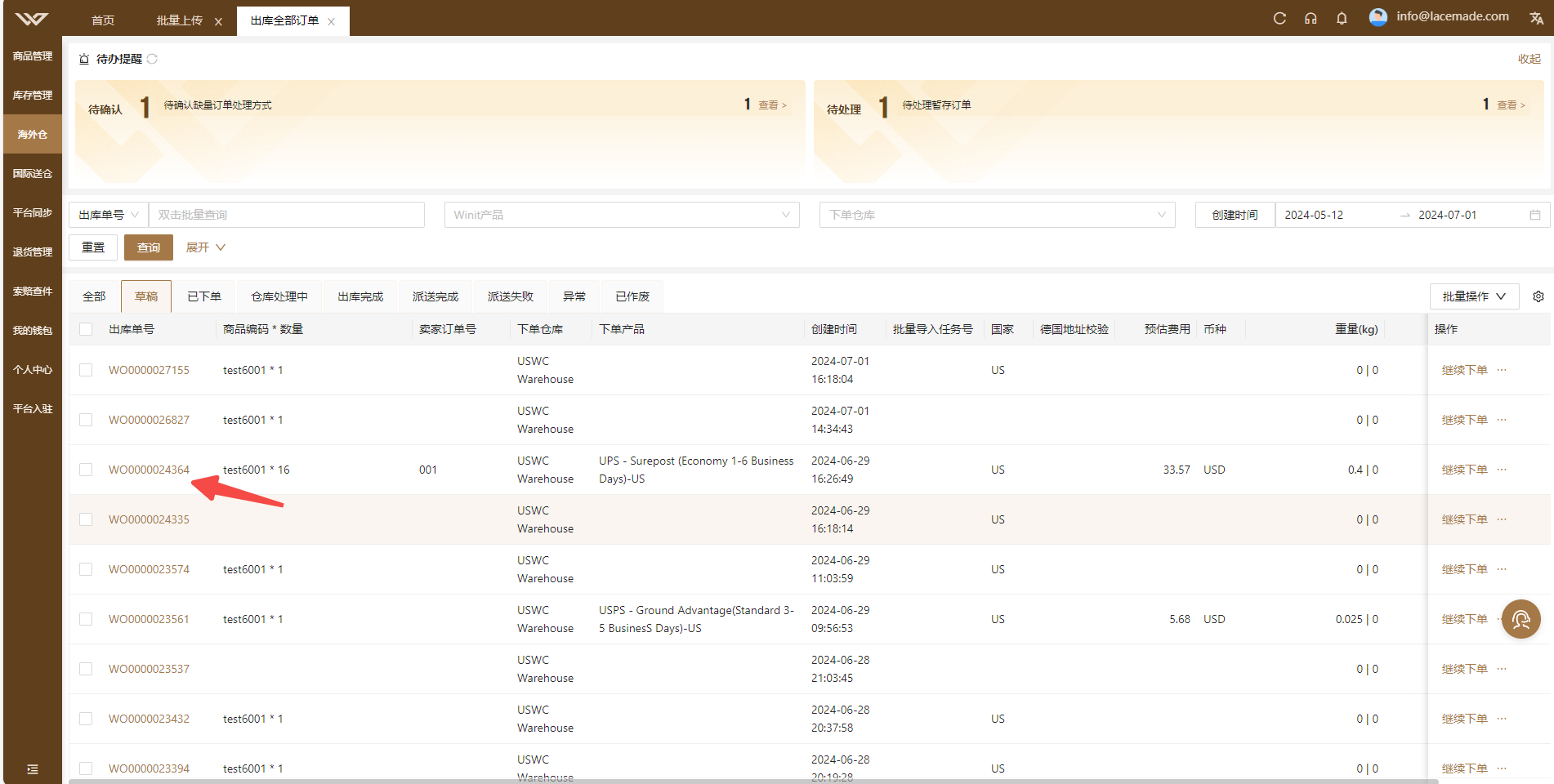Image resolution: width=1554 pixels, height=784 pixels.
Task: Open more actions for WO0000023574
Action: (x=1502, y=569)
